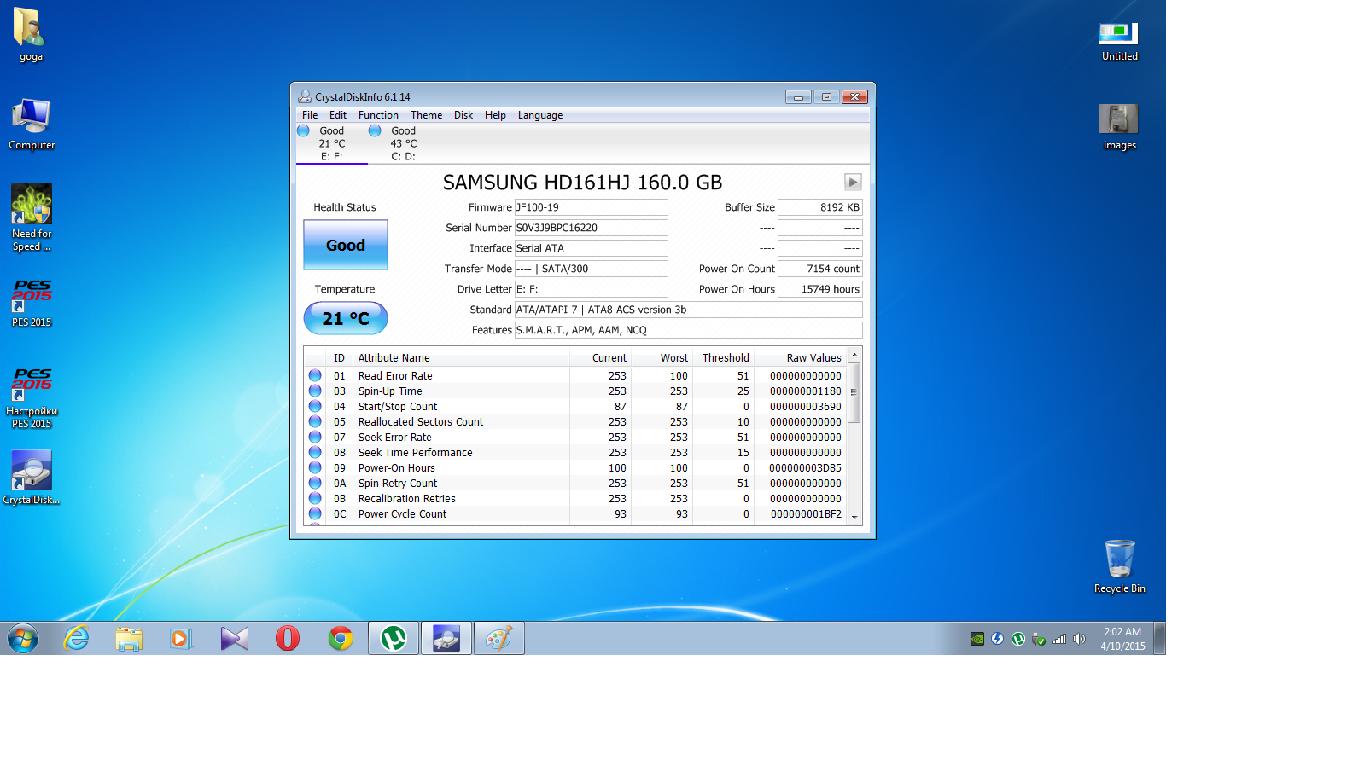
Task: Click the volume icon in system tray
Action: tap(1079, 639)
